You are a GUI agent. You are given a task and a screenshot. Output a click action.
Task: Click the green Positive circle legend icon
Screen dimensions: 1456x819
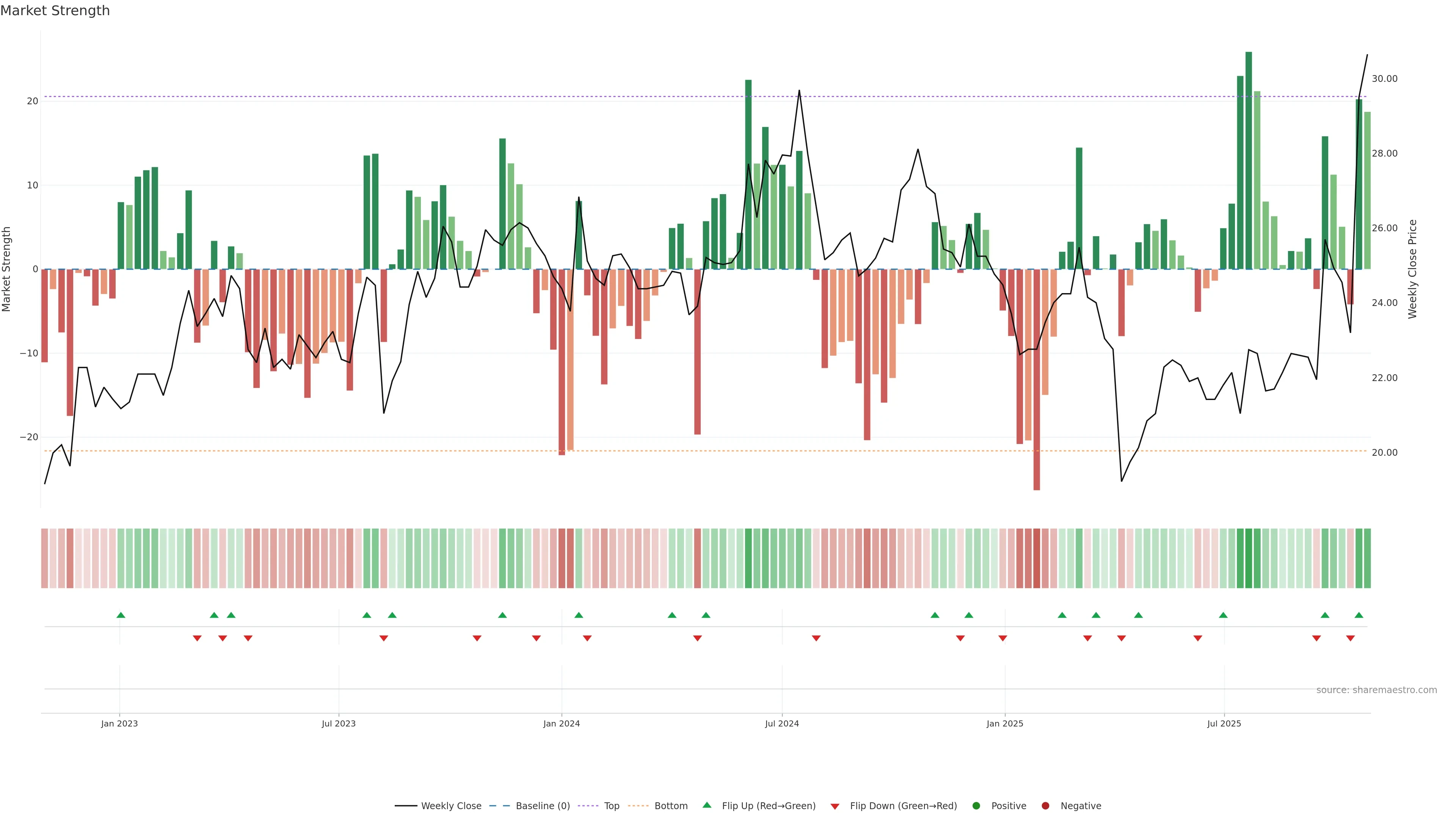(x=976, y=806)
